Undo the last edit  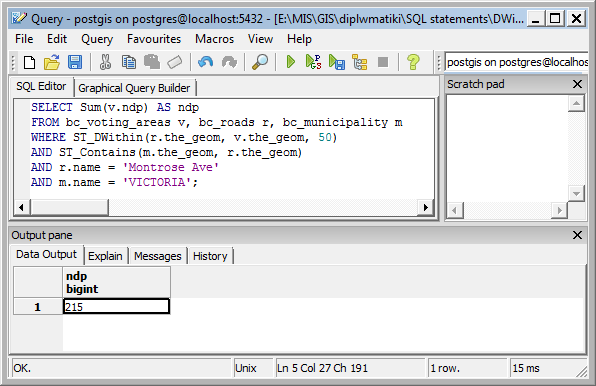206,62
